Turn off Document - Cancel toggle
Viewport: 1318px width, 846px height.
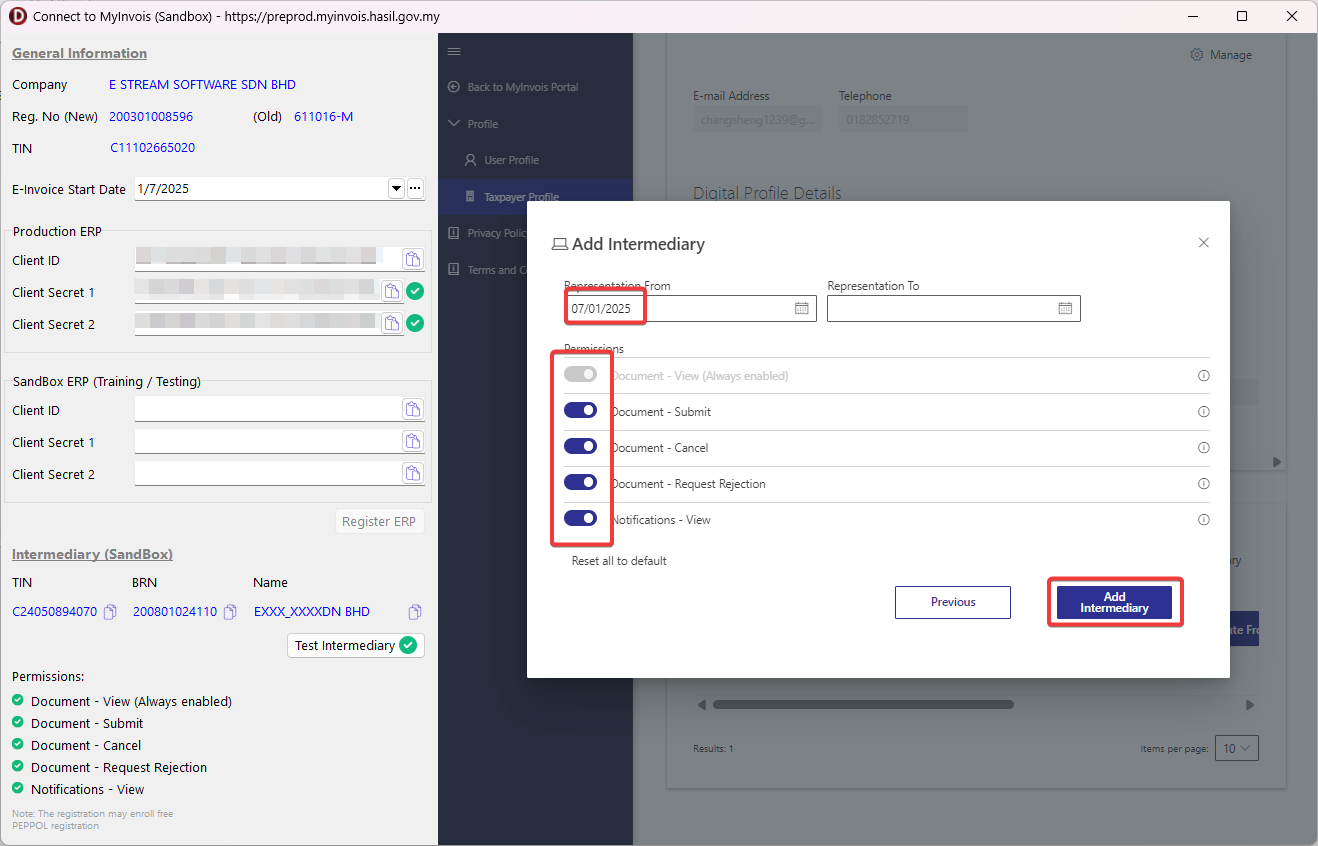(581, 447)
